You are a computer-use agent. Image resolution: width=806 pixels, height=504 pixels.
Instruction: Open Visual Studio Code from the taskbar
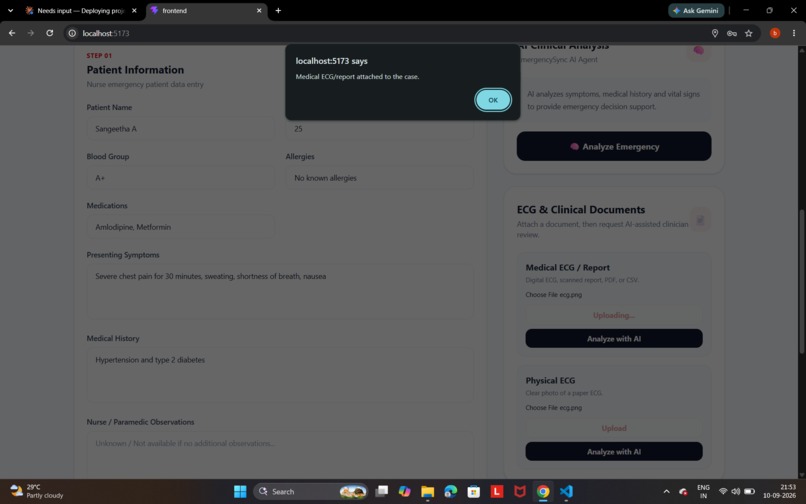pyautogui.click(x=566, y=491)
